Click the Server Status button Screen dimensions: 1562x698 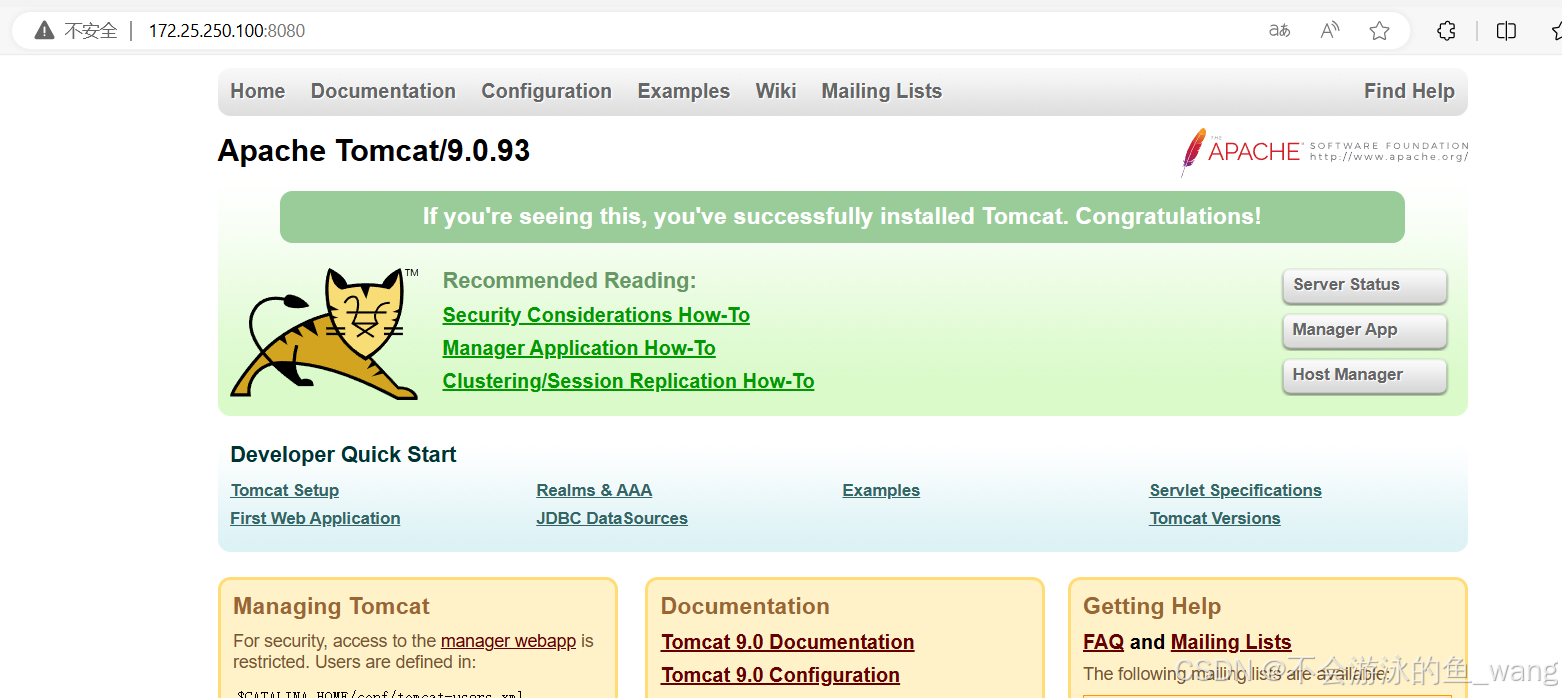(x=1364, y=285)
